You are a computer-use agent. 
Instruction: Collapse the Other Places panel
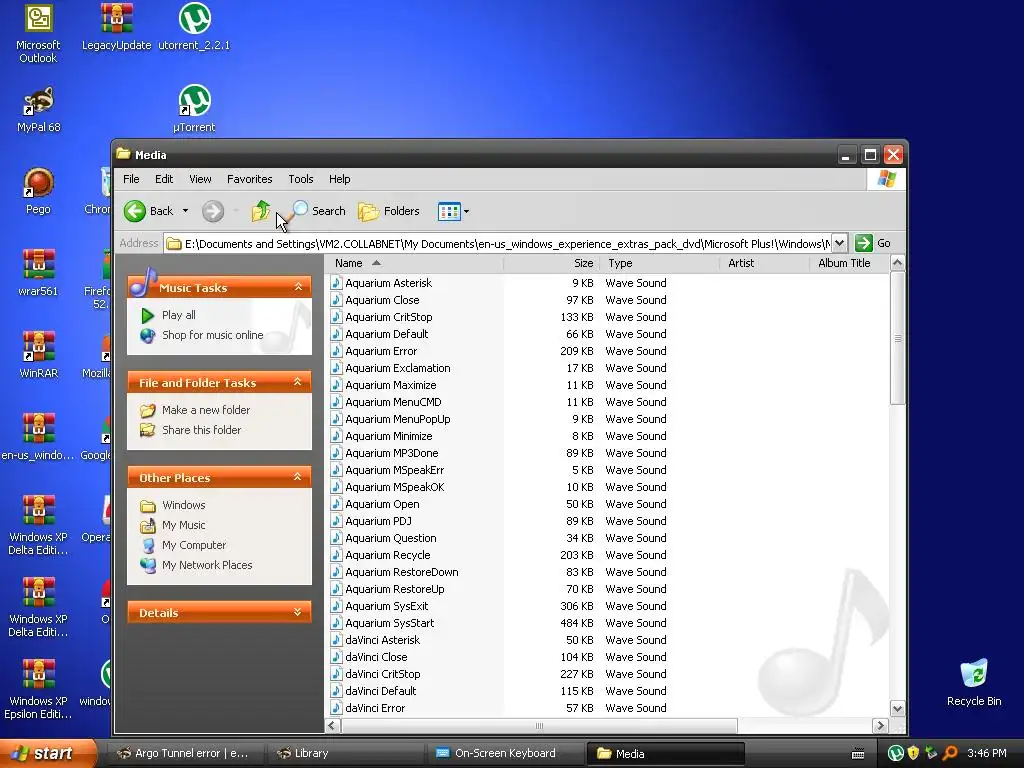[298, 477]
